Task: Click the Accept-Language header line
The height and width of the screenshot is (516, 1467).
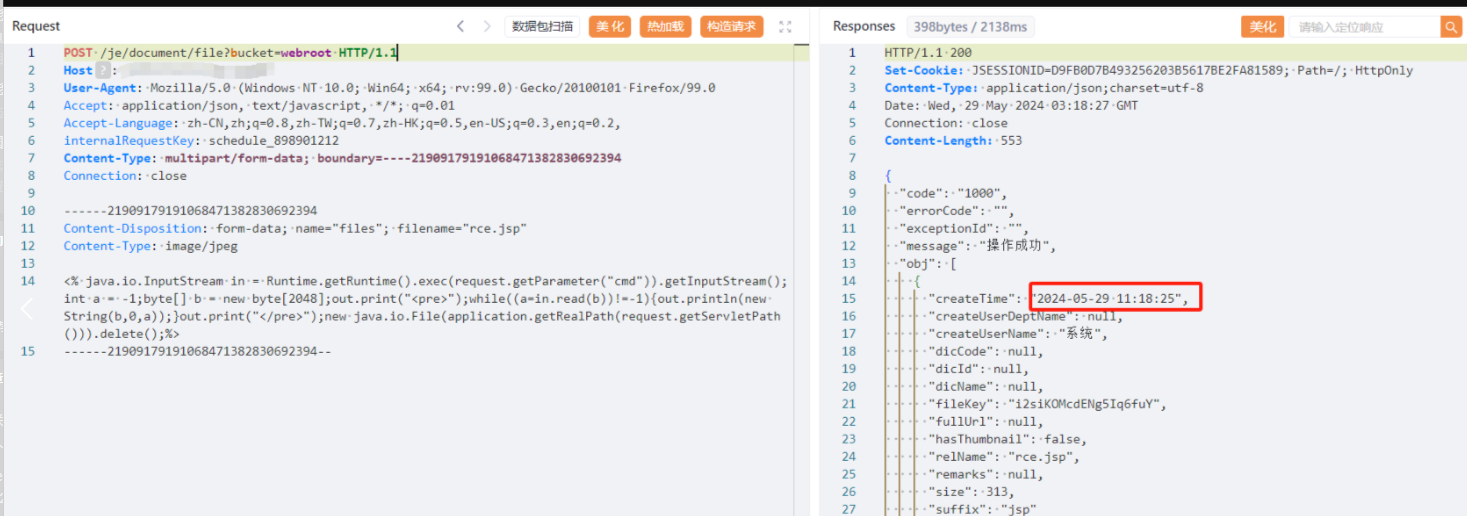Action: (342, 123)
